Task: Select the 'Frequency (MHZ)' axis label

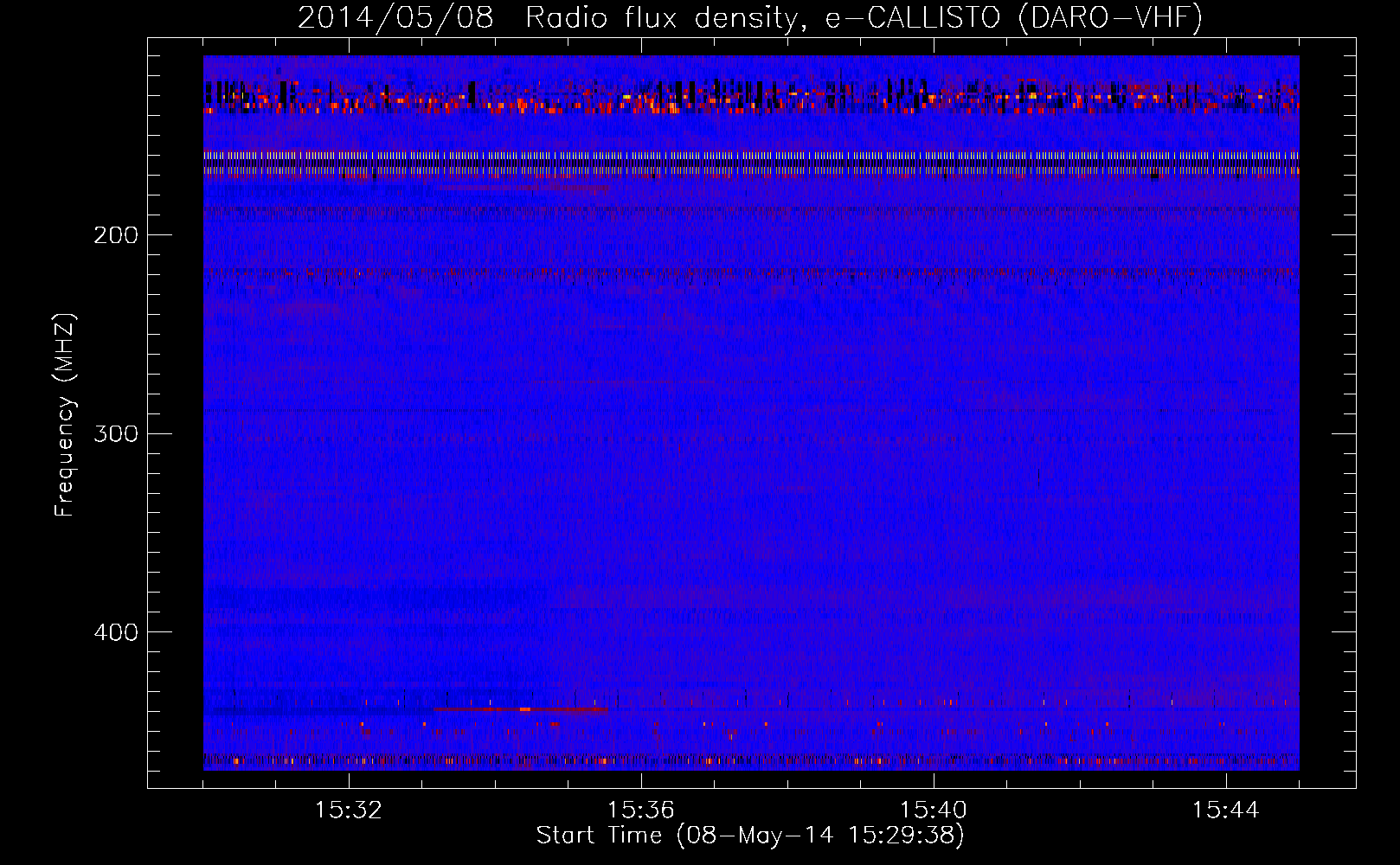Action: [65, 415]
